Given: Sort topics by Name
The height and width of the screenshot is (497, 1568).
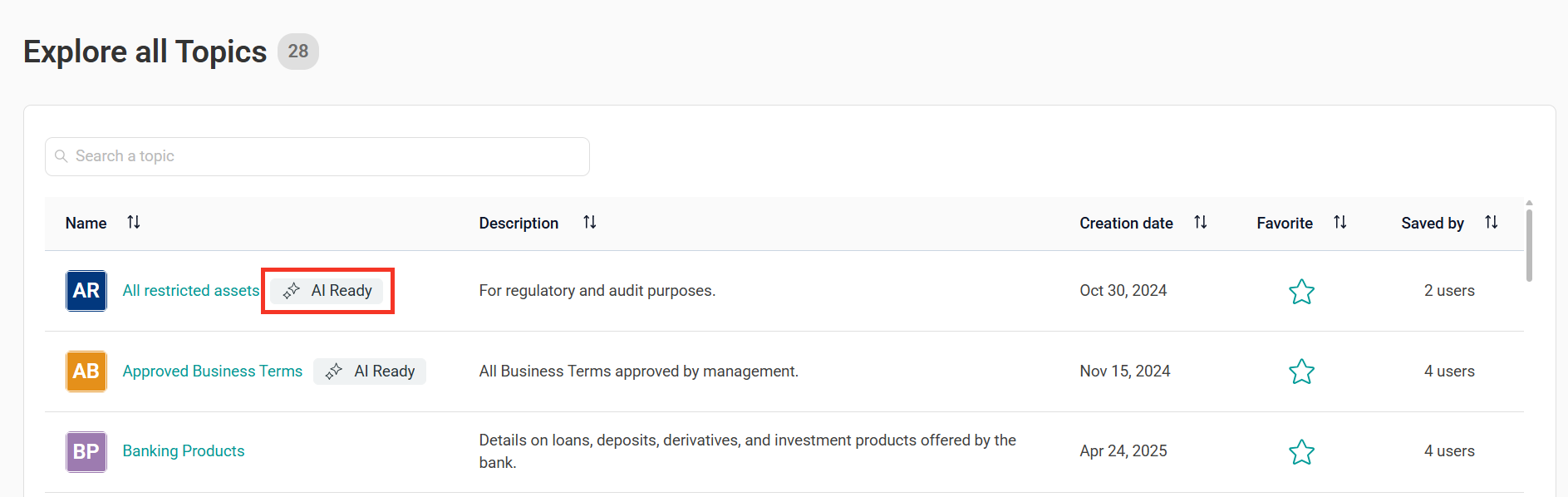Looking at the screenshot, I should pos(133,222).
